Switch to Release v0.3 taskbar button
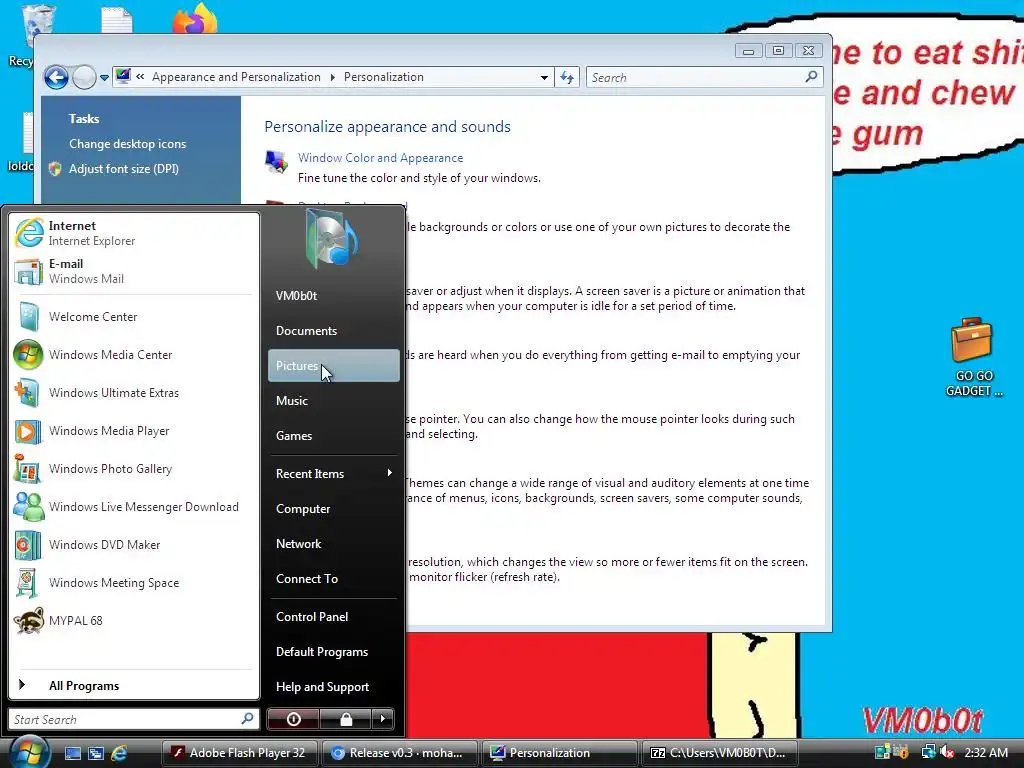 (399, 753)
